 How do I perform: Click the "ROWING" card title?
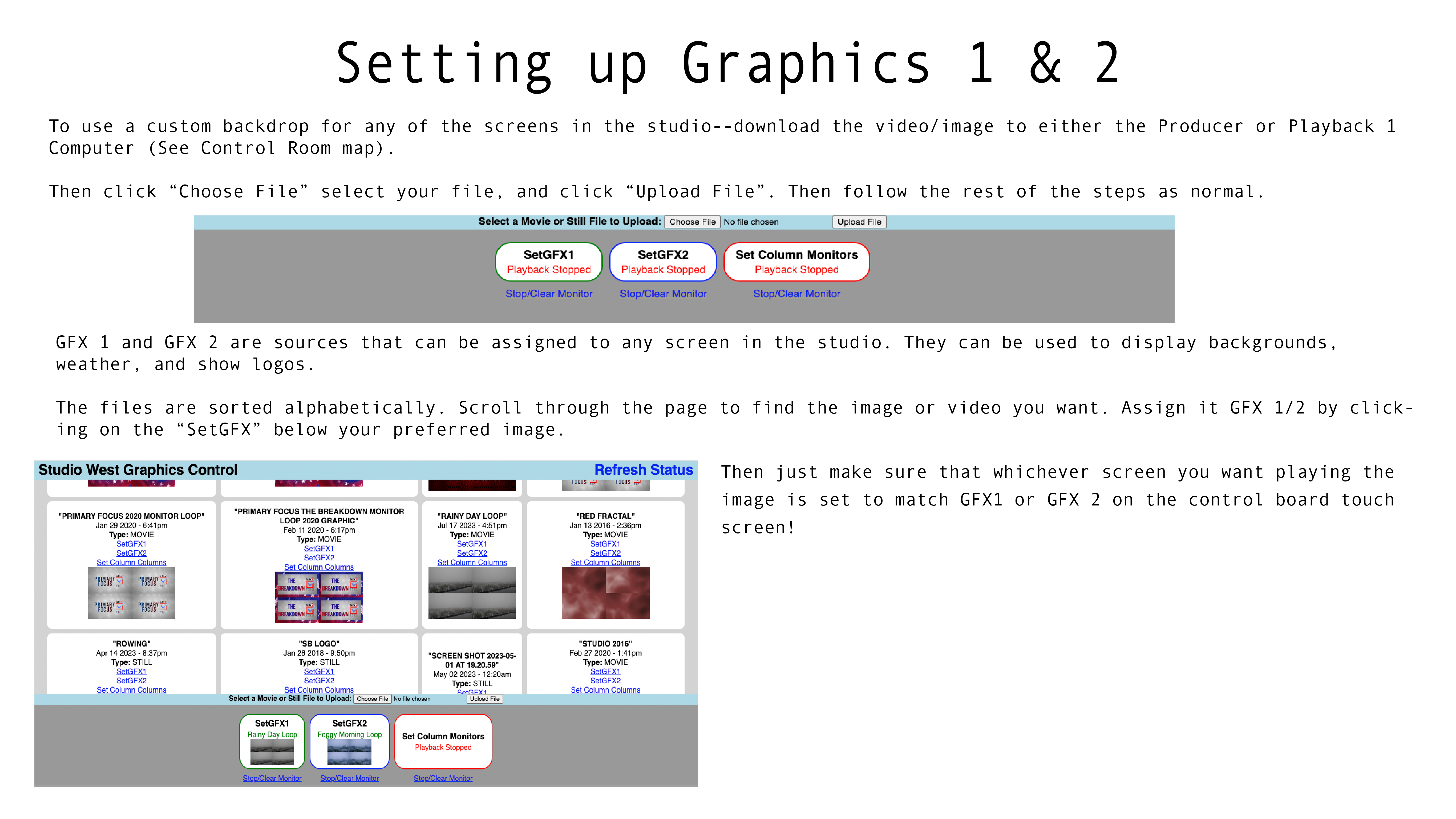[131, 644]
